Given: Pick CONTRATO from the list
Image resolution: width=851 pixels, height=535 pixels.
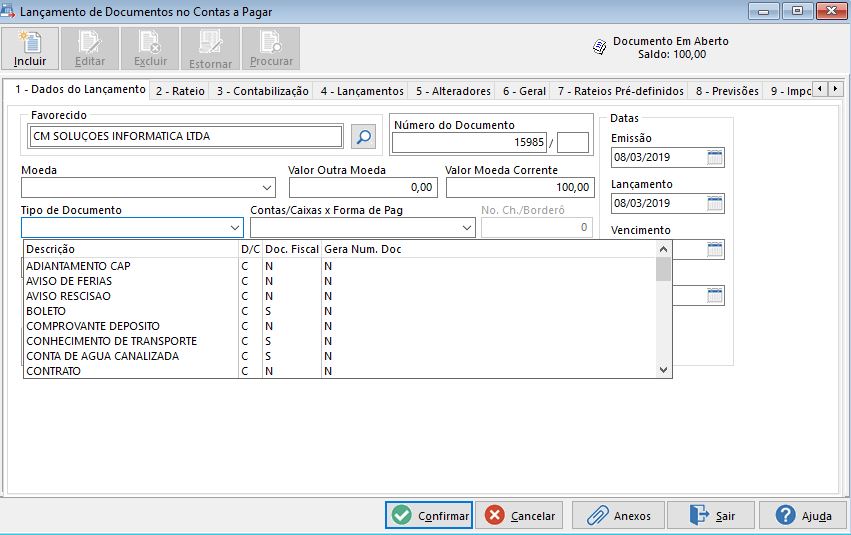Looking at the screenshot, I should coord(340,371).
